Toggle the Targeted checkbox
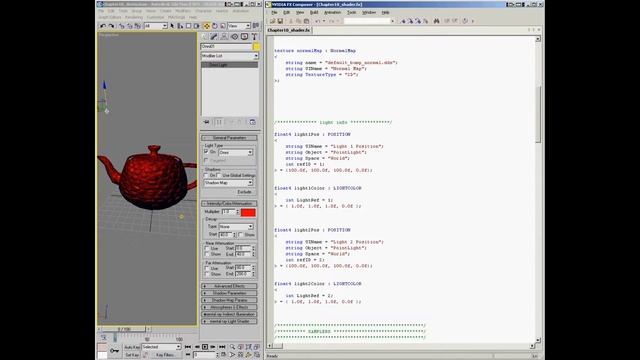 (206, 160)
